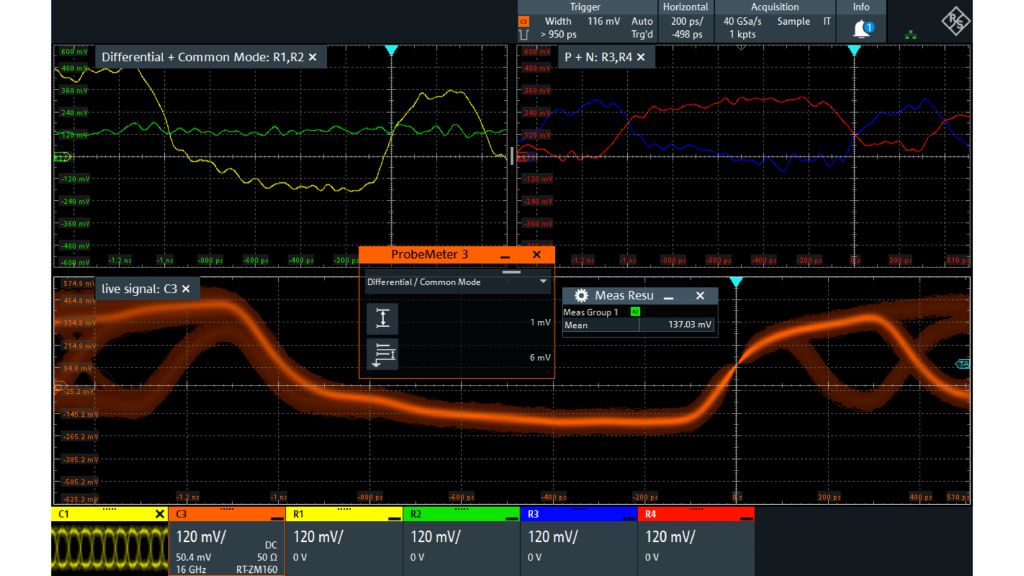
Task: Expand the Differential / Common Mode dropdown
Action: click(x=544, y=282)
